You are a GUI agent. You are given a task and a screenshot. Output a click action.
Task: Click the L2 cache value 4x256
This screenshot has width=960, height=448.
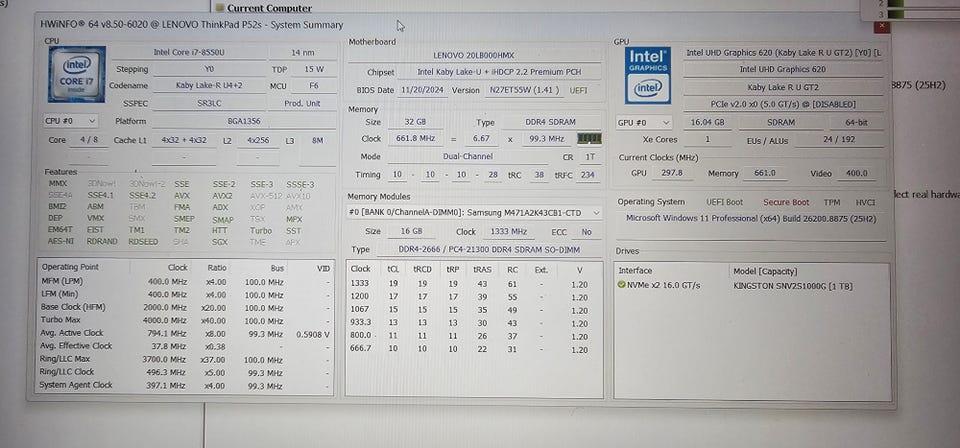click(x=258, y=140)
